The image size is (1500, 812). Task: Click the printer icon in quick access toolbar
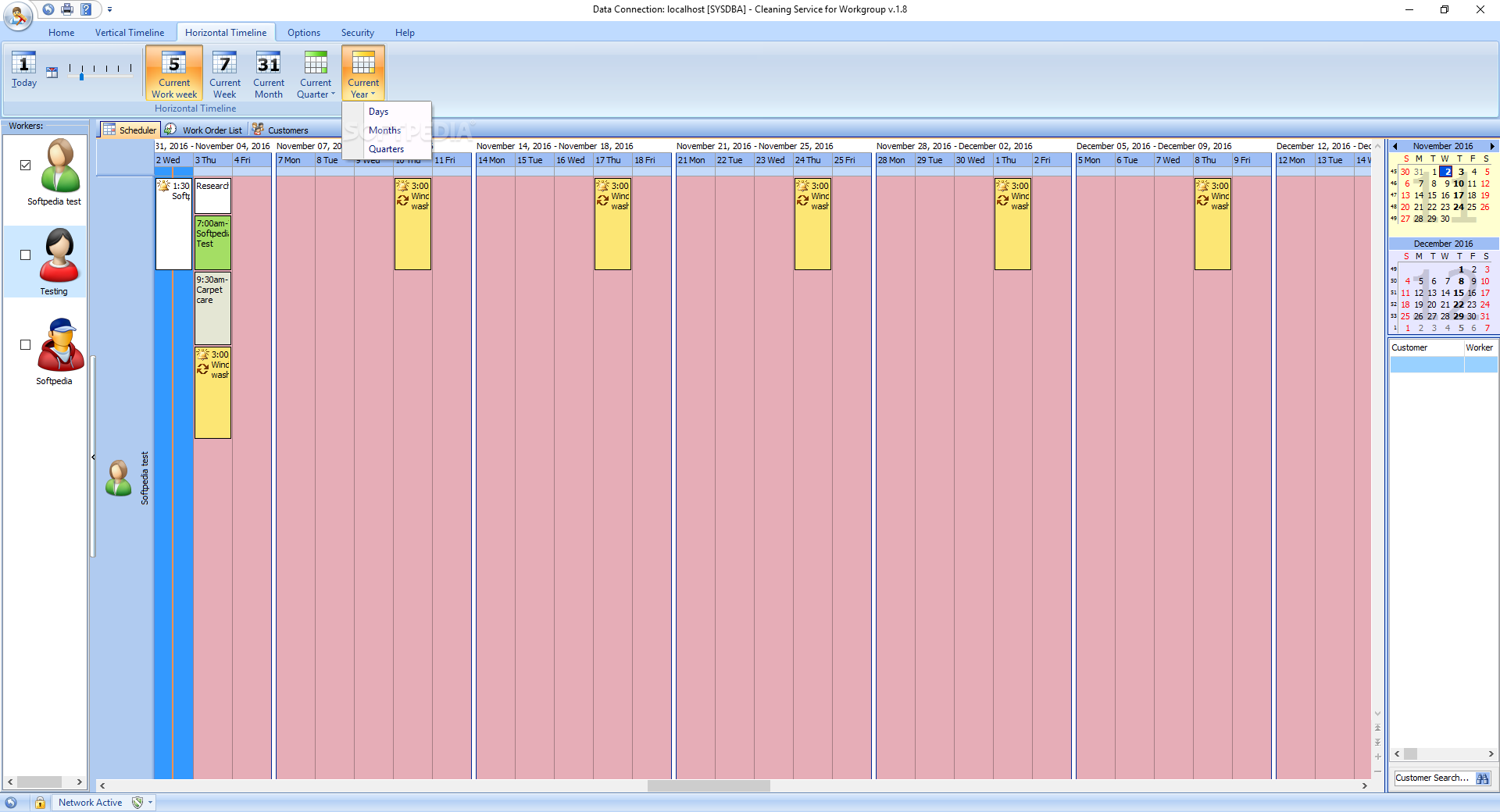[67, 9]
